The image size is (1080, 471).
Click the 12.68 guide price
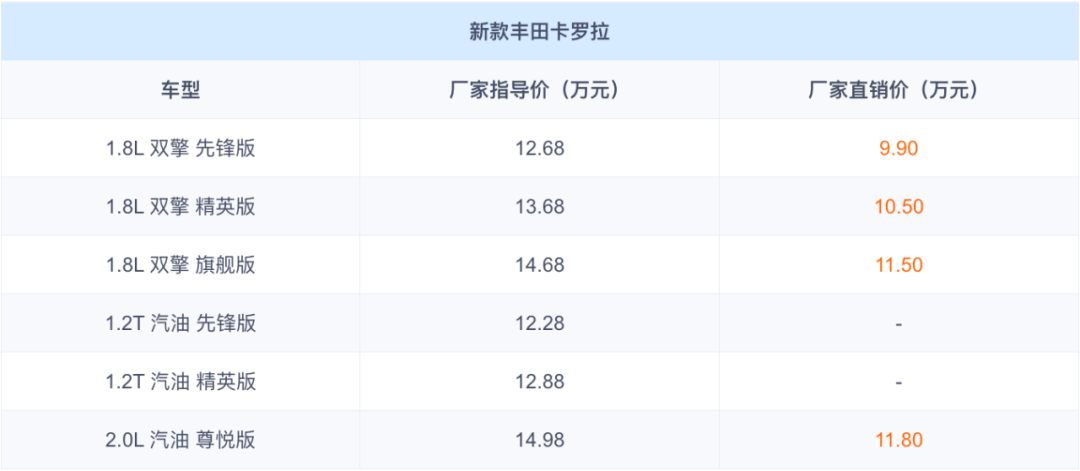pyautogui.click(x=540, y=149)
